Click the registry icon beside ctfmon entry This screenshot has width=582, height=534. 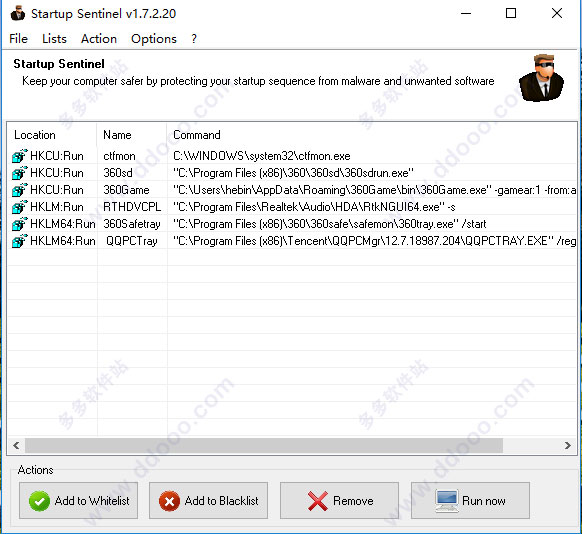tap(20, 156)
